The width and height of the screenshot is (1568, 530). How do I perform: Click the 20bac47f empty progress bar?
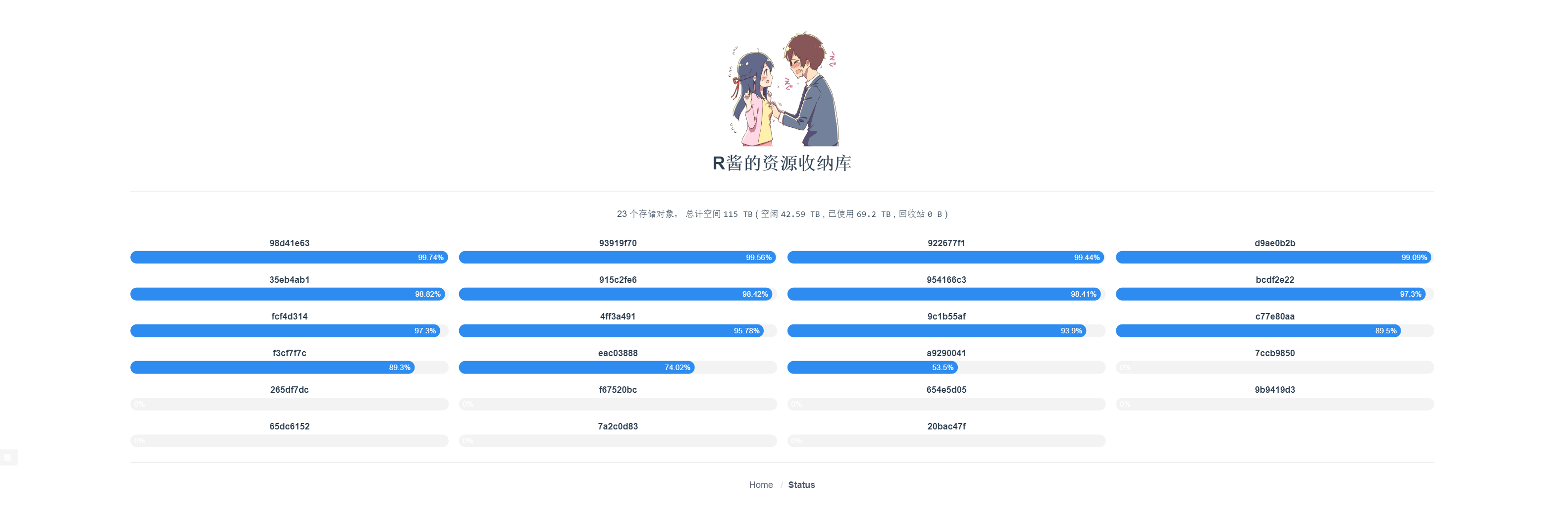(x=945, y=440)
